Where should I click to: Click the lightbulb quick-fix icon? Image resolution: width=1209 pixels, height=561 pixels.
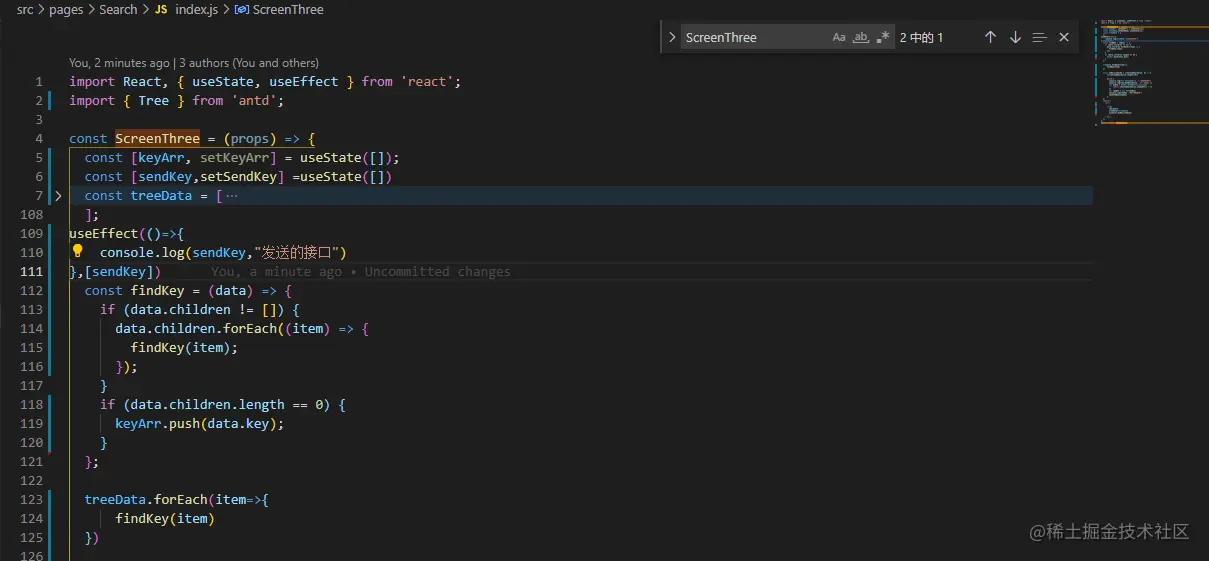[78, 252]
